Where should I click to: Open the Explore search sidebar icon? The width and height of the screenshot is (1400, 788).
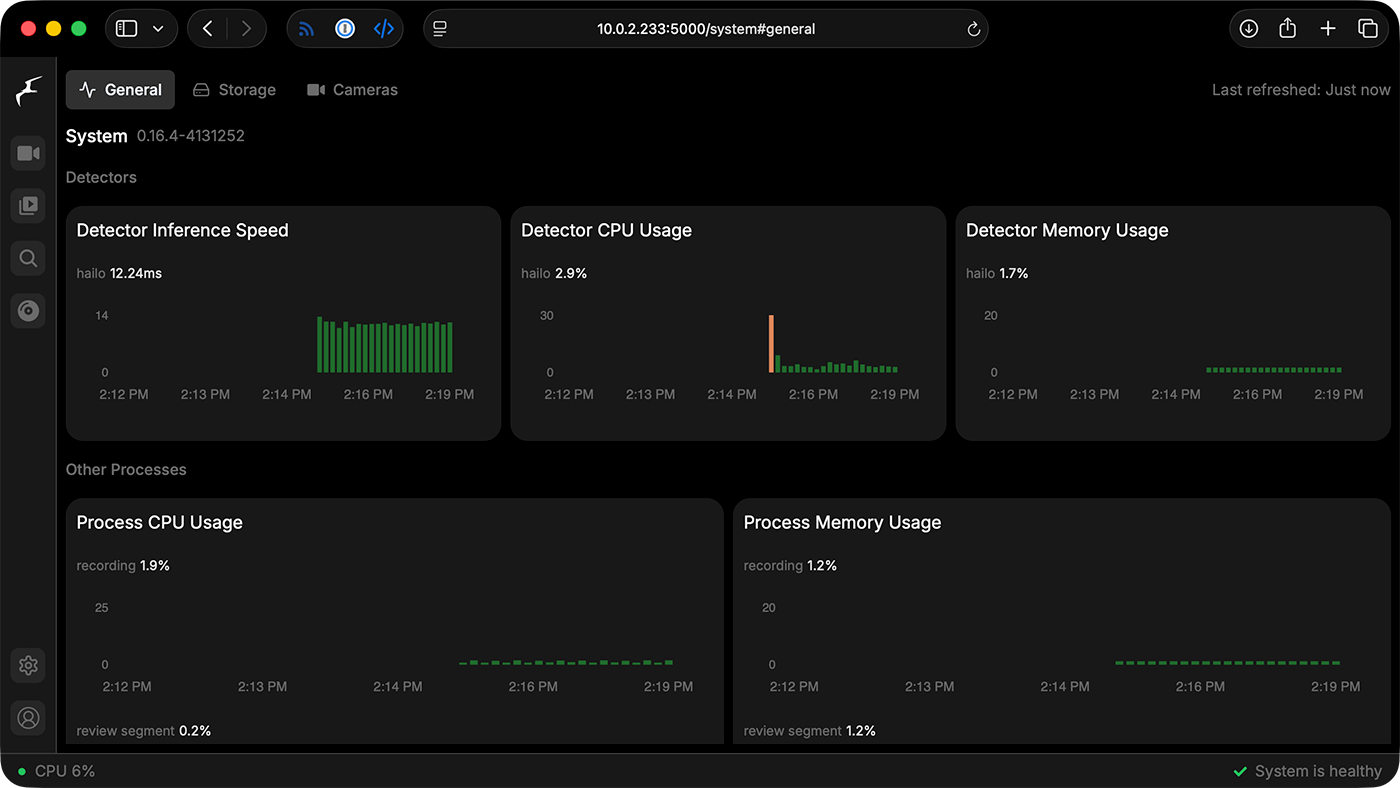click(28, 259)
